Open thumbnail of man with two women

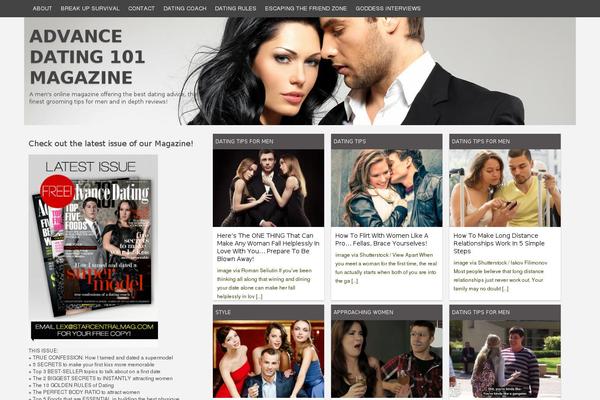268,188
